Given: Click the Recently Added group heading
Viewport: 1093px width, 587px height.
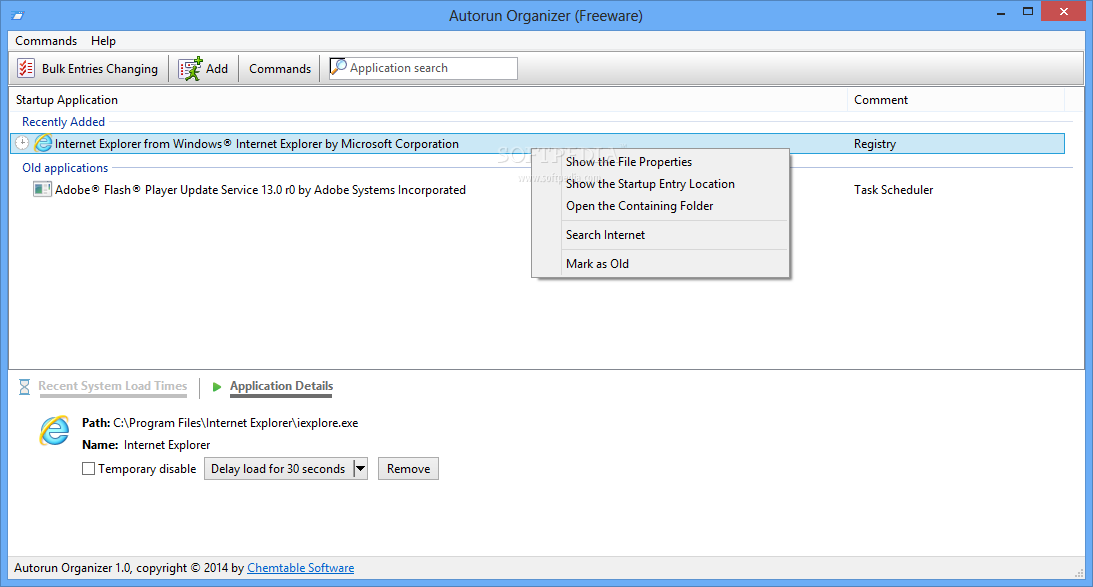Looking at the screenshot, I should coord(63,121).
